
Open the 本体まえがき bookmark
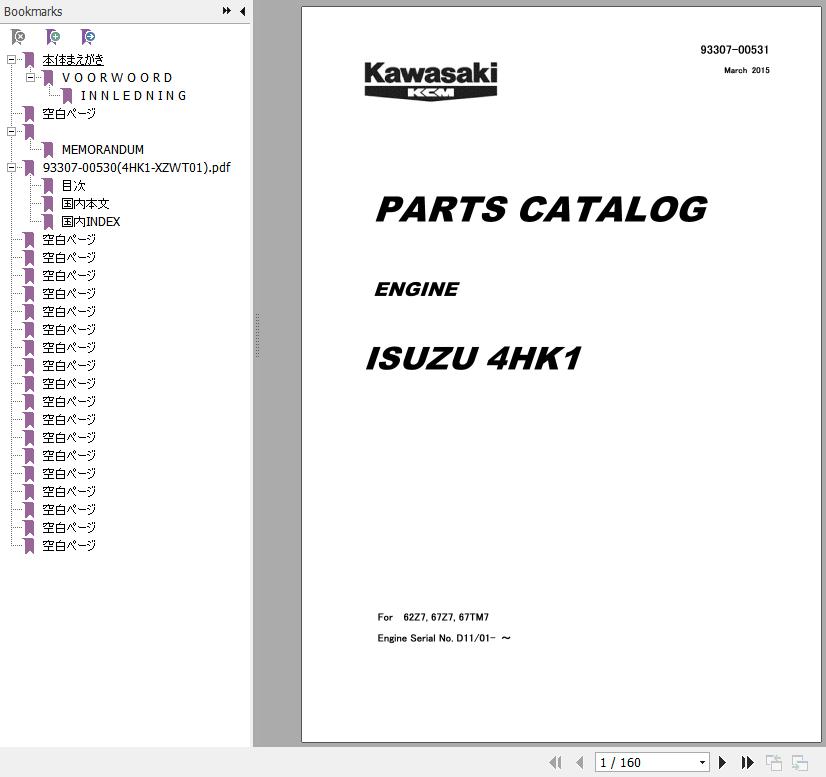click(x=73, y=60)
